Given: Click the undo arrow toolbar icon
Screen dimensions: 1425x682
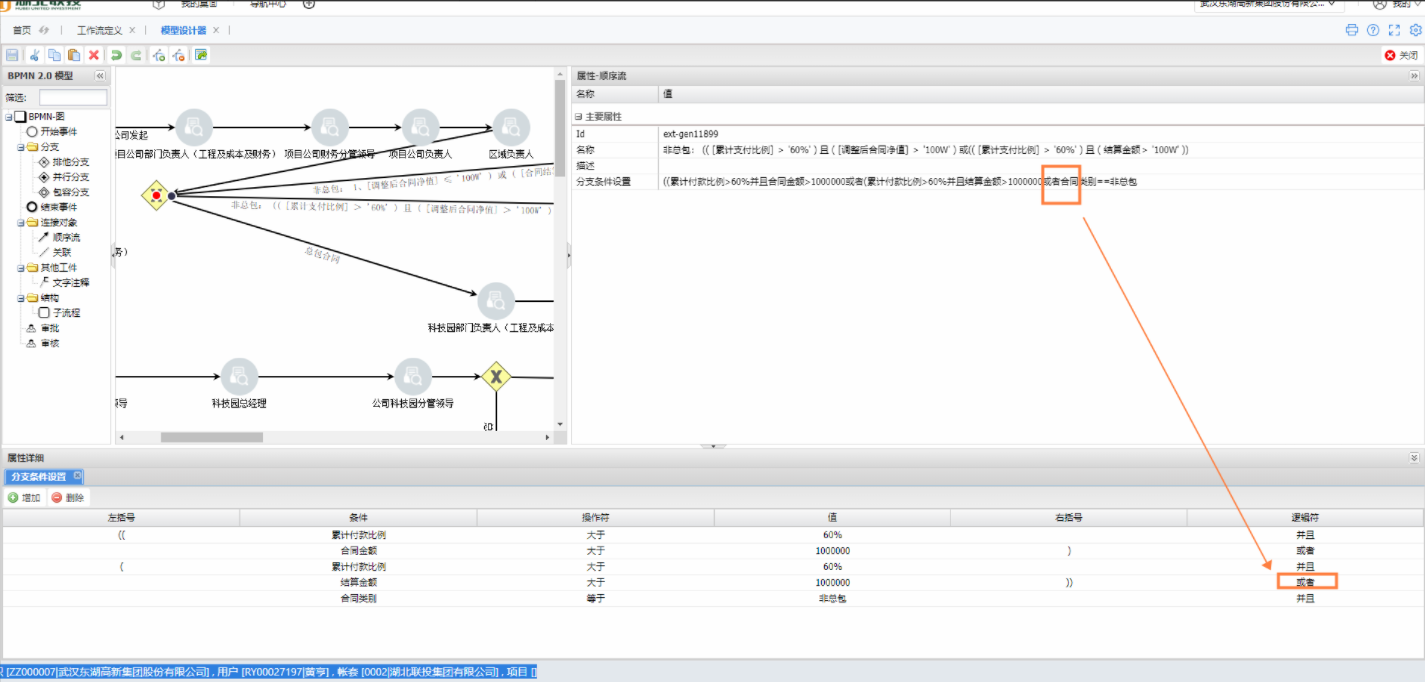Looking at the screenshot, I should click(x=116, y=55).
